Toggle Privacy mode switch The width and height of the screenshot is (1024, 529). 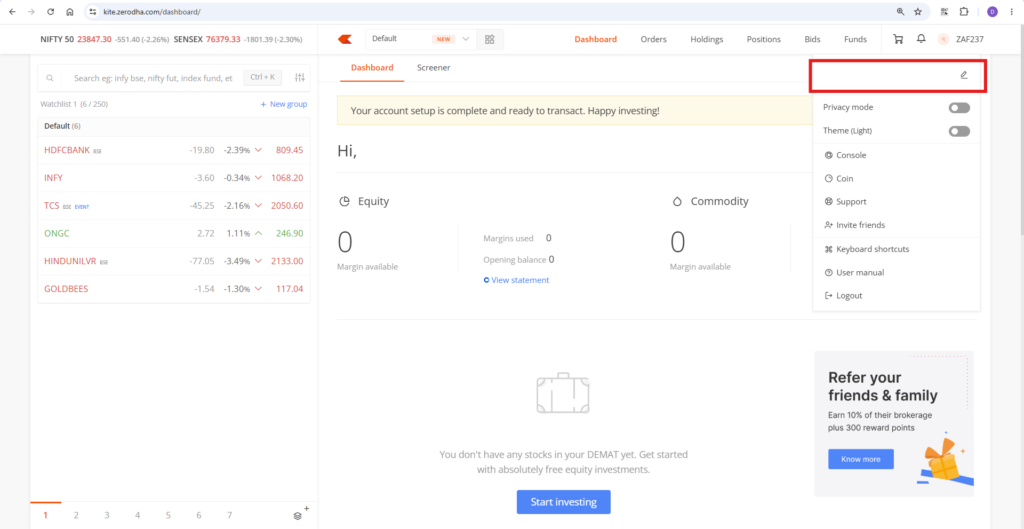(x=959, y=108)
